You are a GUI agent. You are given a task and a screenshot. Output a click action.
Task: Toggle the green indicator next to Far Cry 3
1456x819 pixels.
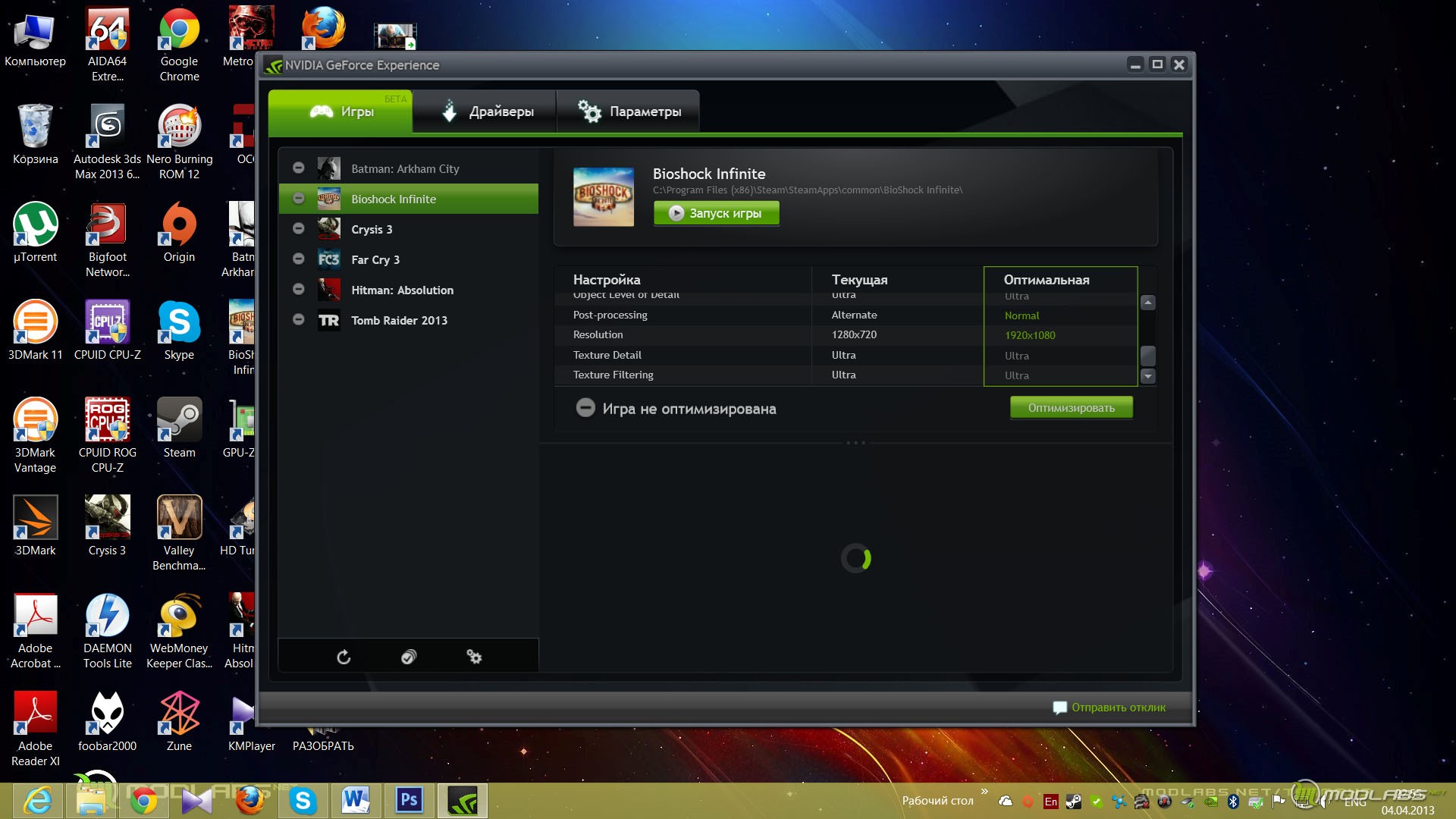click(298, 259)
